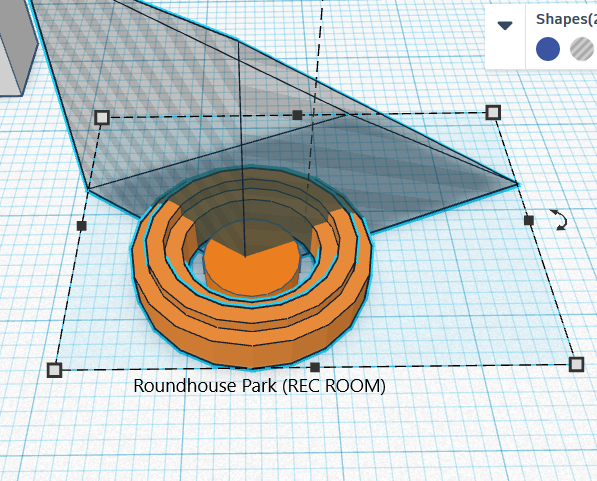Select the striped Hole swatch
Screen dimensions: 597x481
(x=582, y=49)
